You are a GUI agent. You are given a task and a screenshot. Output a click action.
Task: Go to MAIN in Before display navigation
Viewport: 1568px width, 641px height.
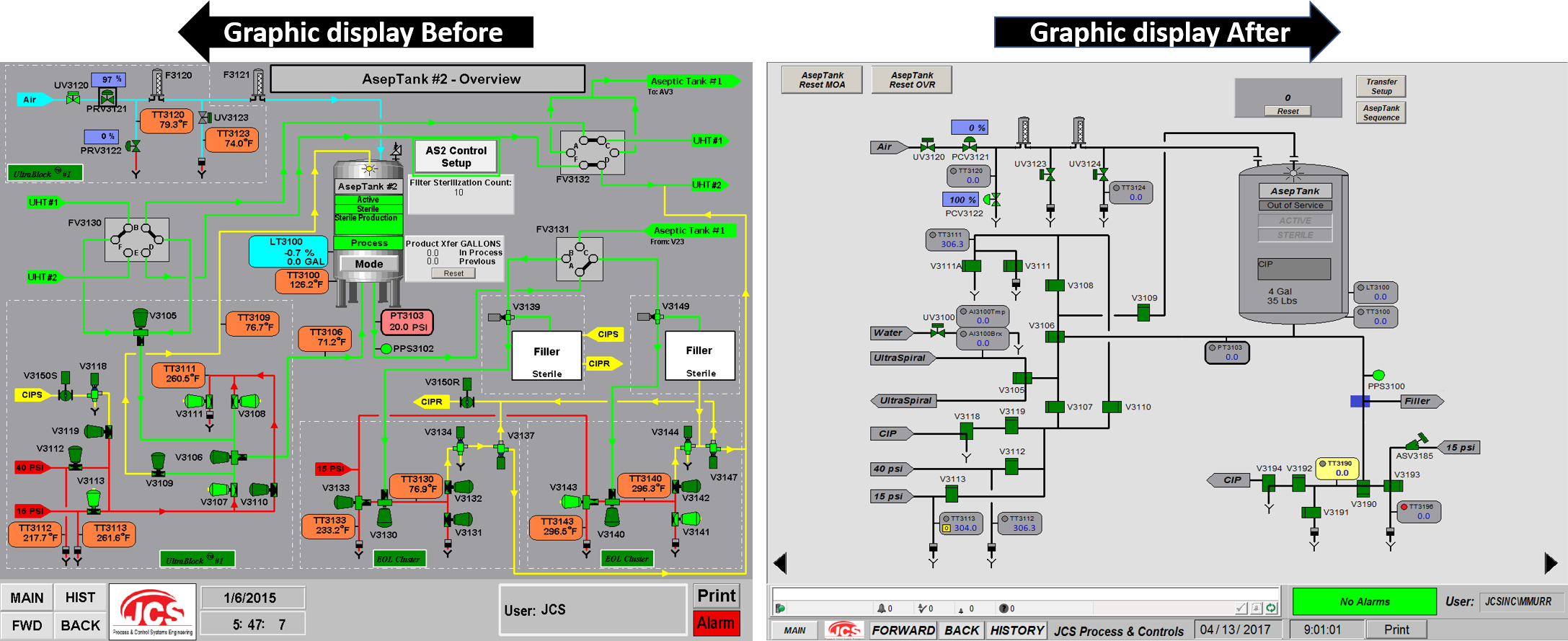pyautogui.click(x=27, y=598)
